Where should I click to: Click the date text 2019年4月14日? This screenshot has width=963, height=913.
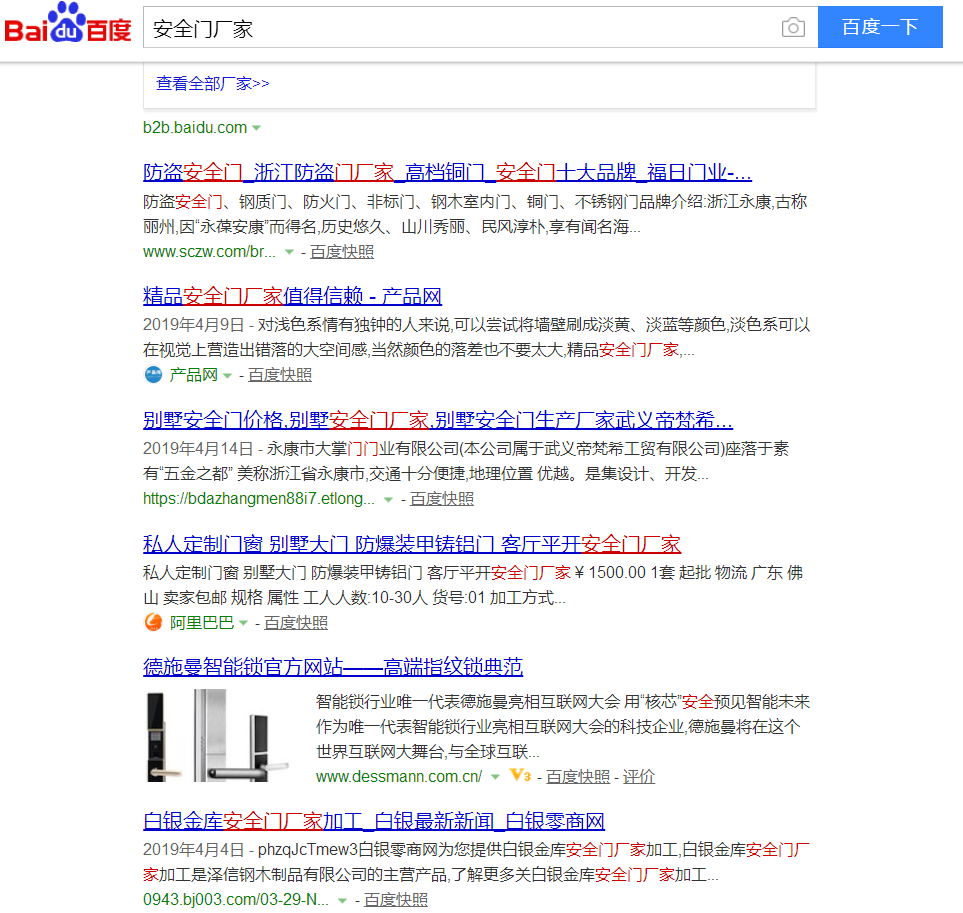[x=198, y=449]
